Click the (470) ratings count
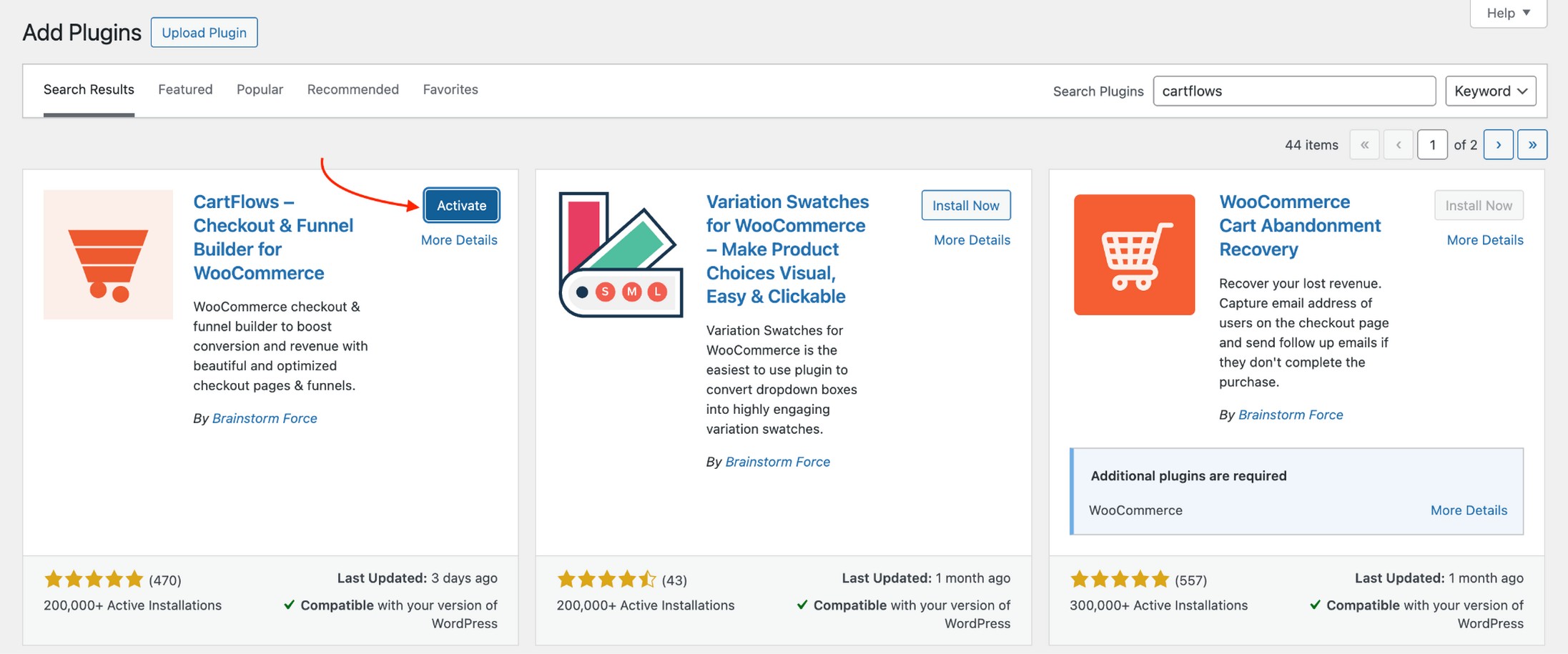The width and height of the screenshot is (1568, 654). [x=165, y=580]
